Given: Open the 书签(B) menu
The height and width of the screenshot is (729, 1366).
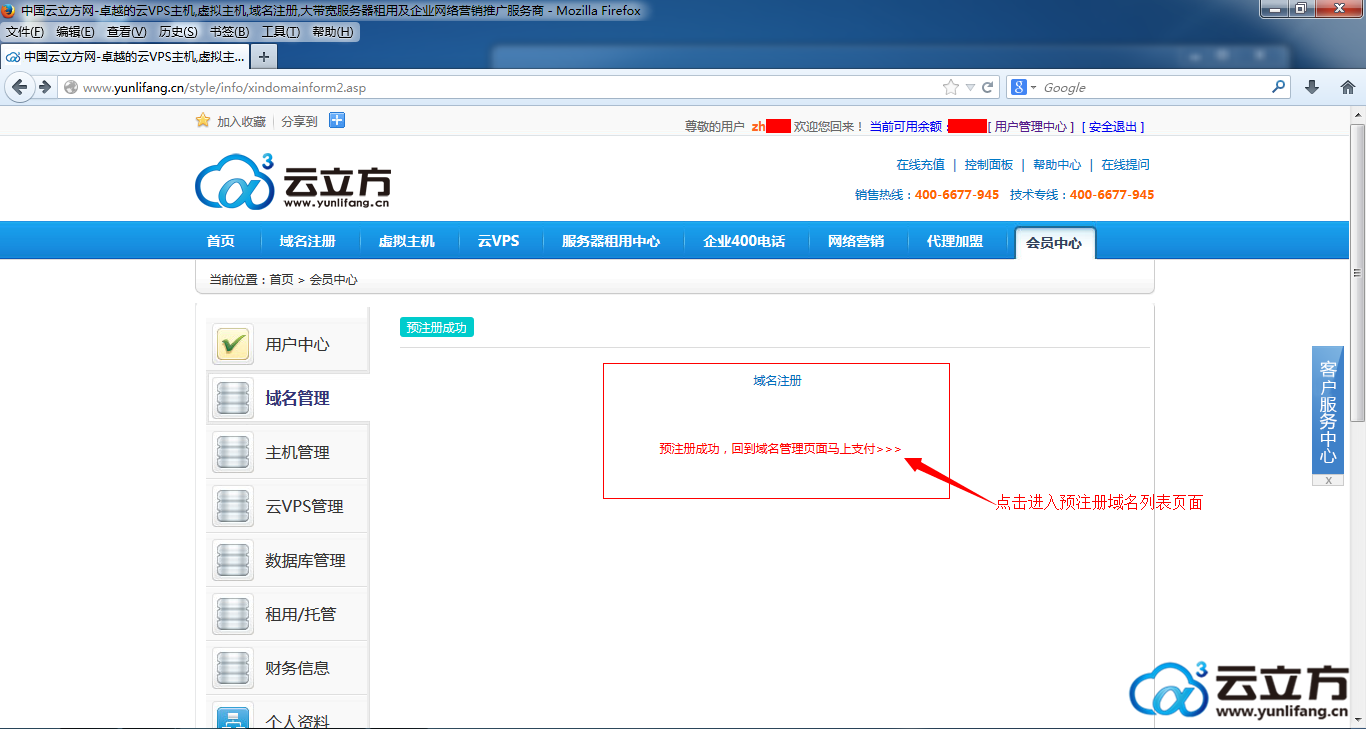Looking at the screenshot, I should [x=229, y=32].
